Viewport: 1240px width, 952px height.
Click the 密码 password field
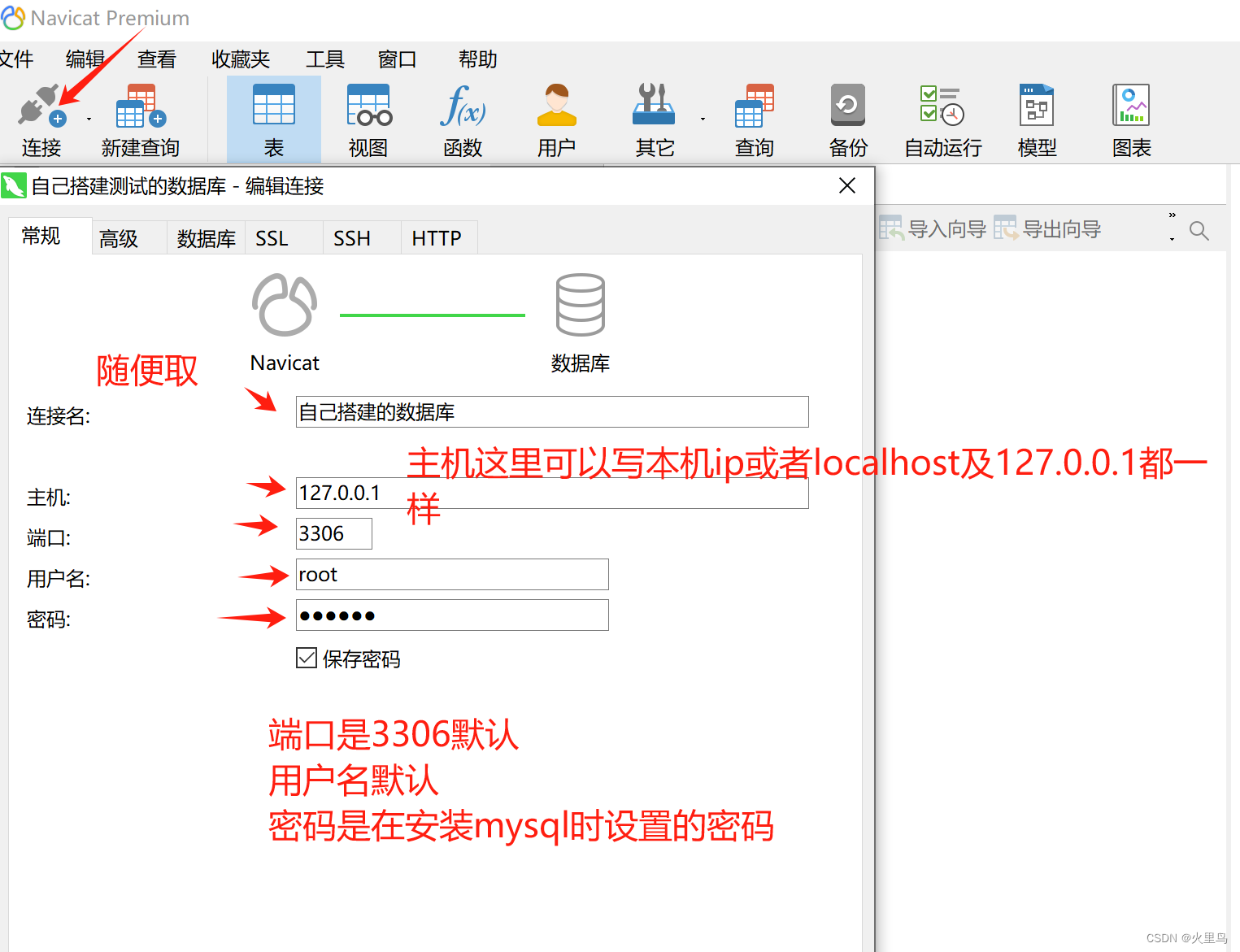tap(452, 615)
